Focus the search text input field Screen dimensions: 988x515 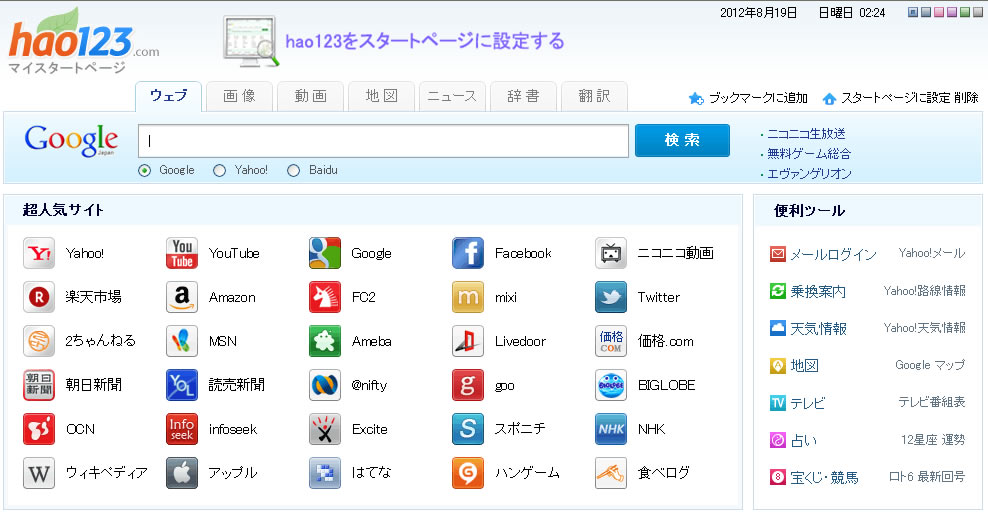(x=383, y=141)
